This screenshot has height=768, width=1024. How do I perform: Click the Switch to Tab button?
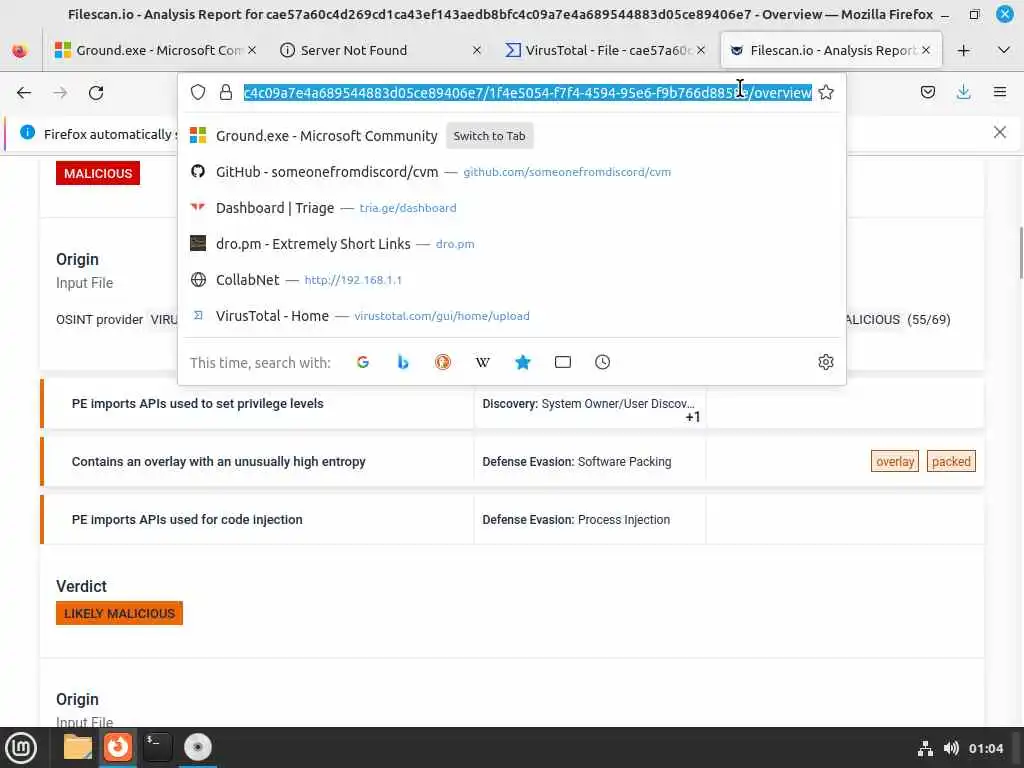[489, 136]
